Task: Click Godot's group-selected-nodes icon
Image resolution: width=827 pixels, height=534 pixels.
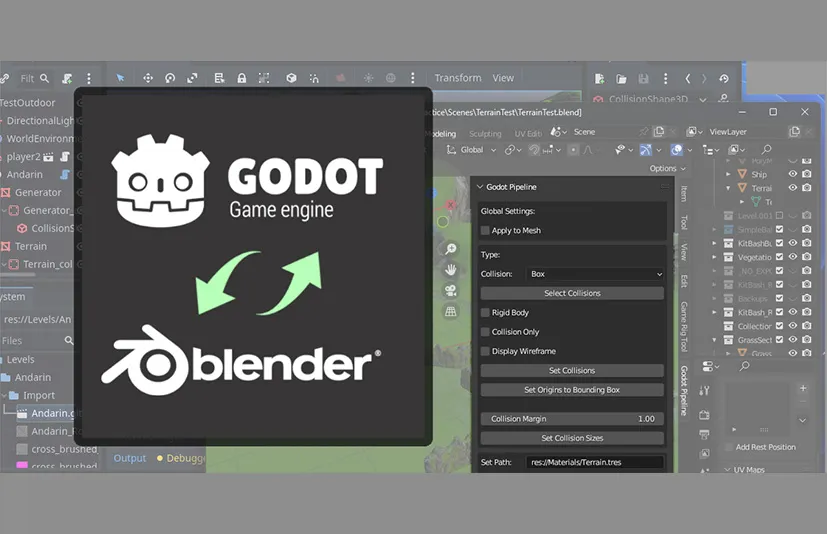Action: point(264,78)
